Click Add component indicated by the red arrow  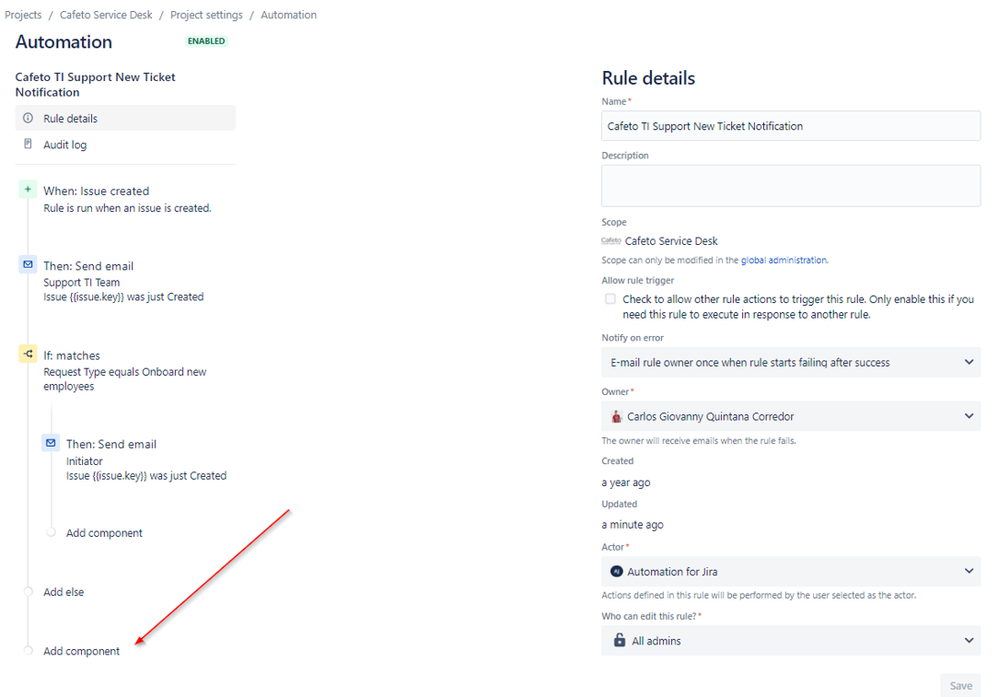[x=80, y=650]
